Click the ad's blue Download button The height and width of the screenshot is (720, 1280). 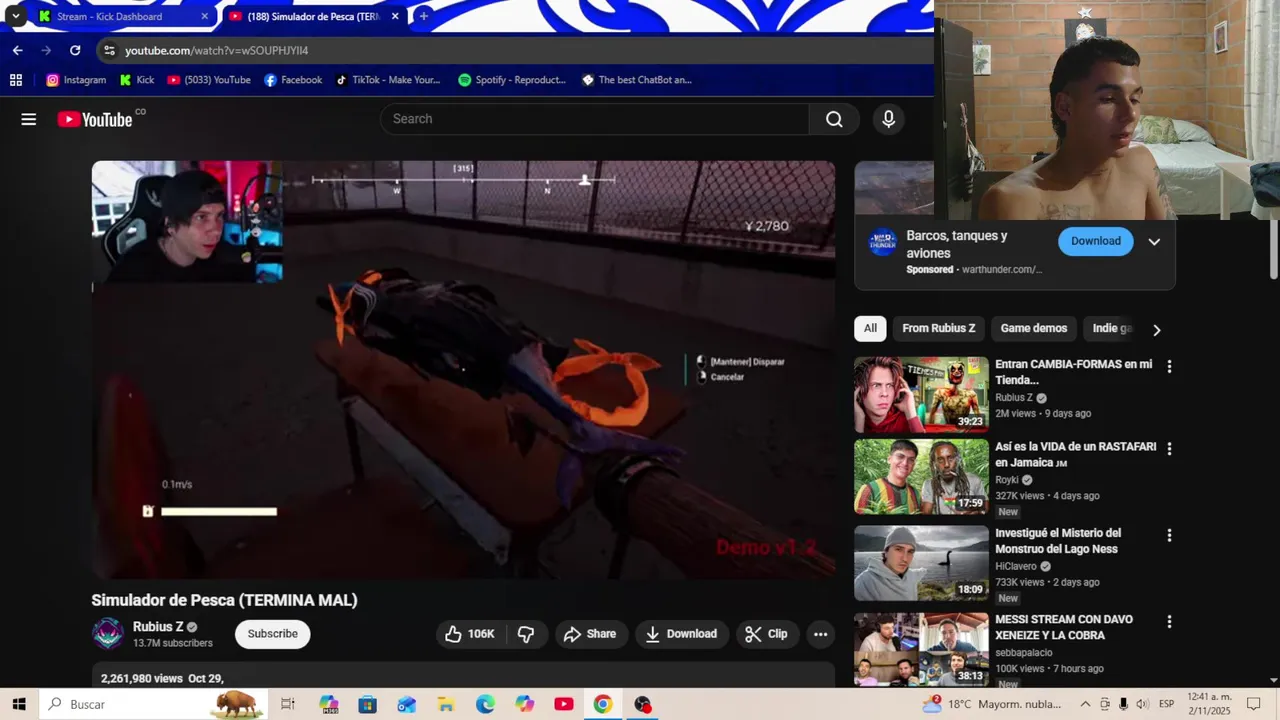click(1096, 241)
